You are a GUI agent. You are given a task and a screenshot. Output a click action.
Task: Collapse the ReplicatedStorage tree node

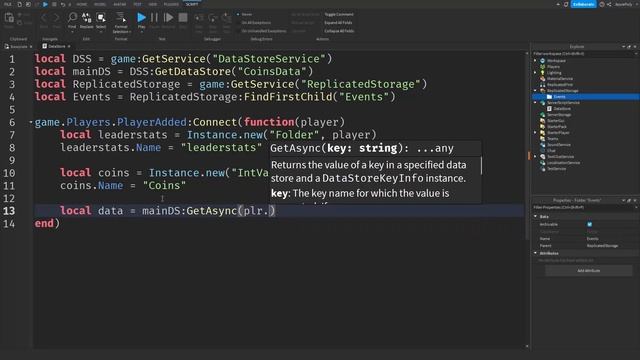pos(536,91)
